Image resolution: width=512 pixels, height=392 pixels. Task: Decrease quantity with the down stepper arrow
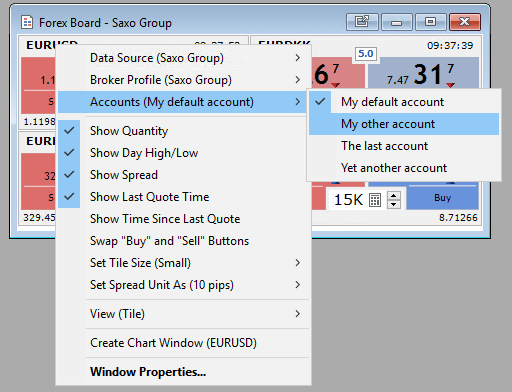(x=394, y=204)
